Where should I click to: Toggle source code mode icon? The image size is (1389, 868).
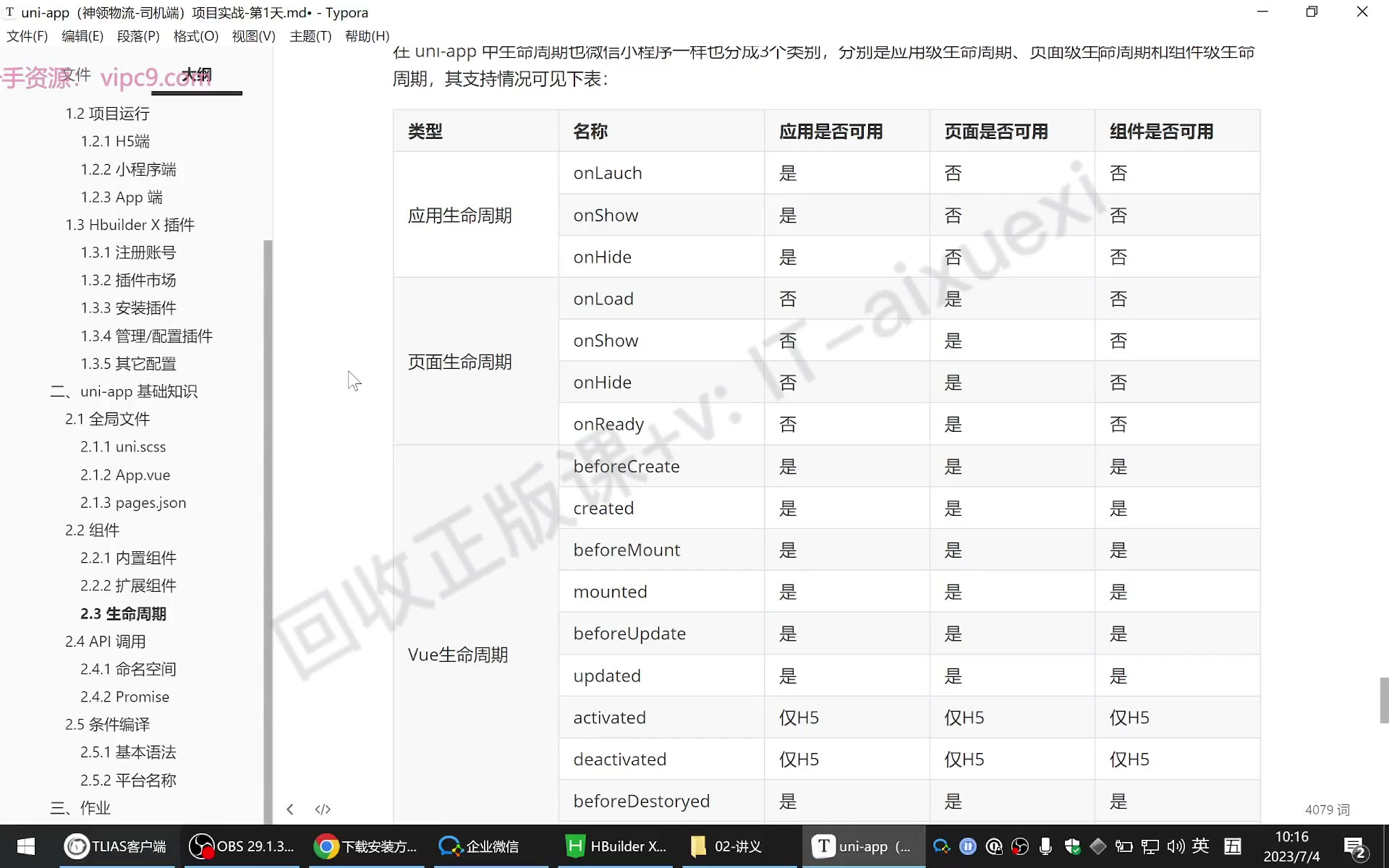[323, 809]
